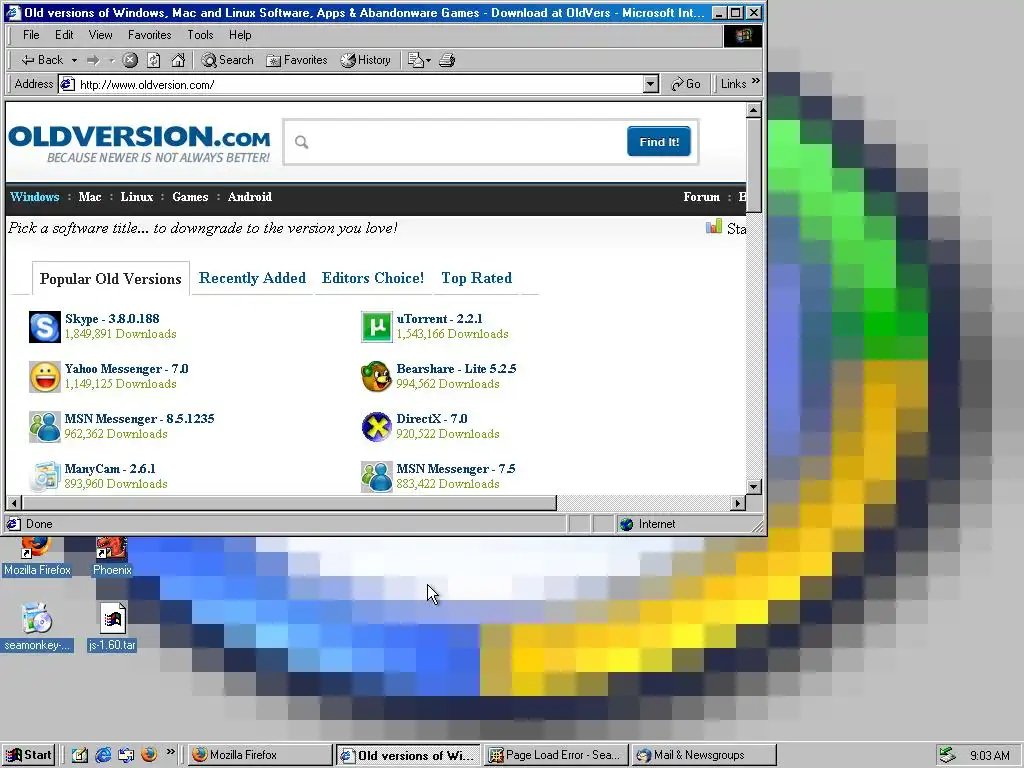Select the Windows navigation link
The width and height of the screenshot is (1024, 768).
point(35,197)
